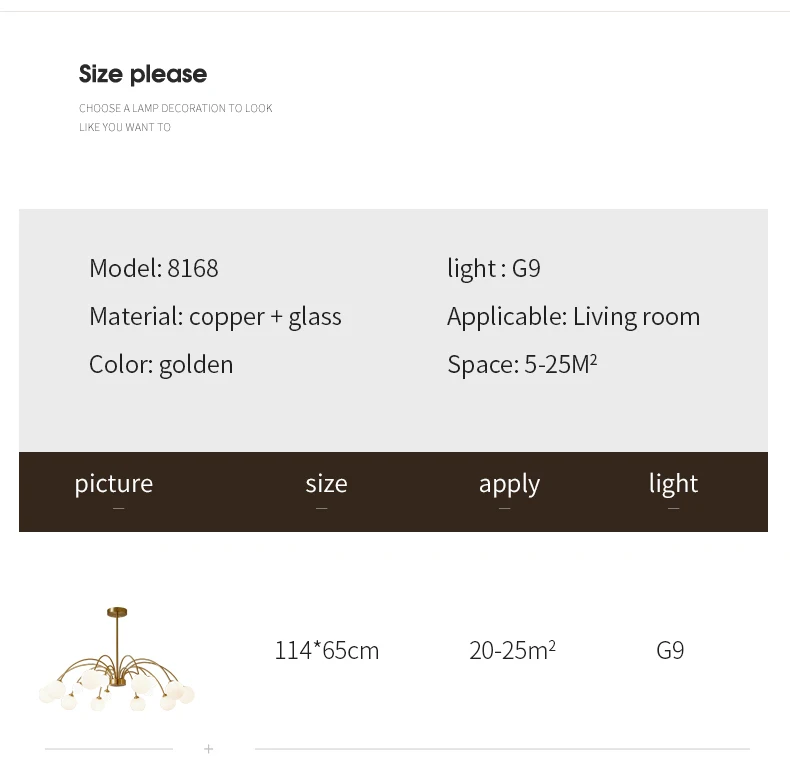This screenshot has width=790, height=761.
Task: Select the 'light' column header
Action: pos(673,484)
